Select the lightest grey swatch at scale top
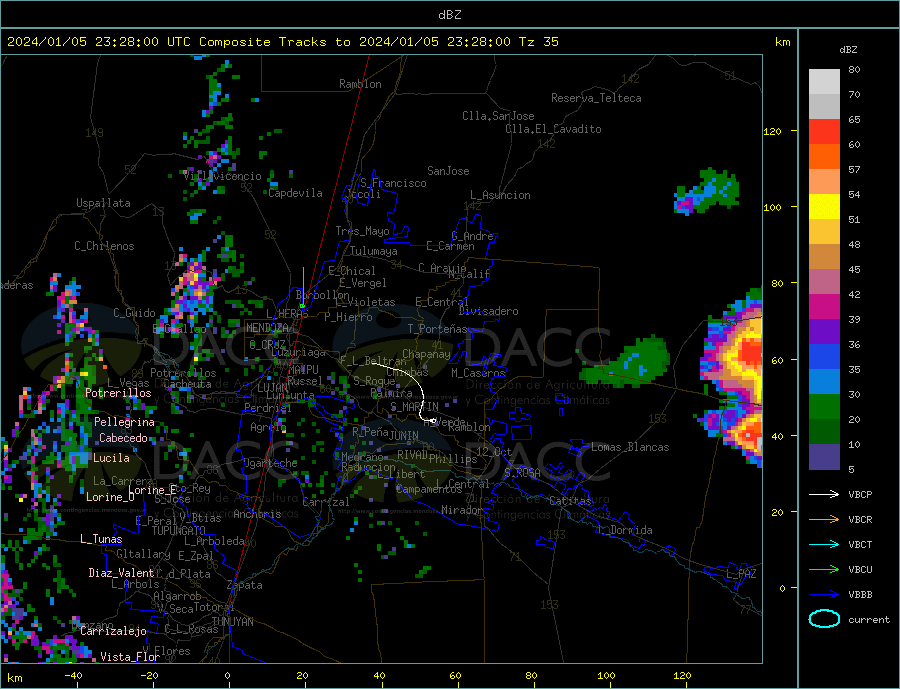The height and width of the screenshot is (689, 900). (x=824, y=82)
